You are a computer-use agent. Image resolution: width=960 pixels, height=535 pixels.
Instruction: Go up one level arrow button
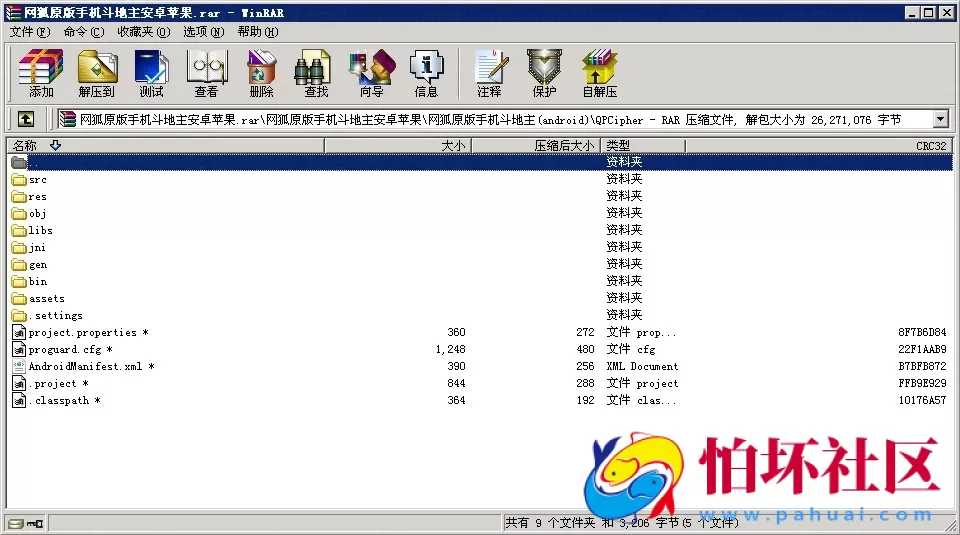click(26, 119)
